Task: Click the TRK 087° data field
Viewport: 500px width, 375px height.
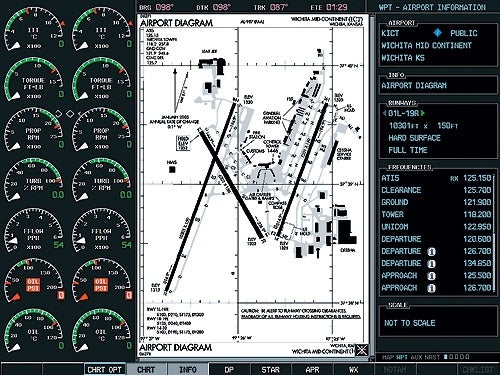Action: coord(271,7)
